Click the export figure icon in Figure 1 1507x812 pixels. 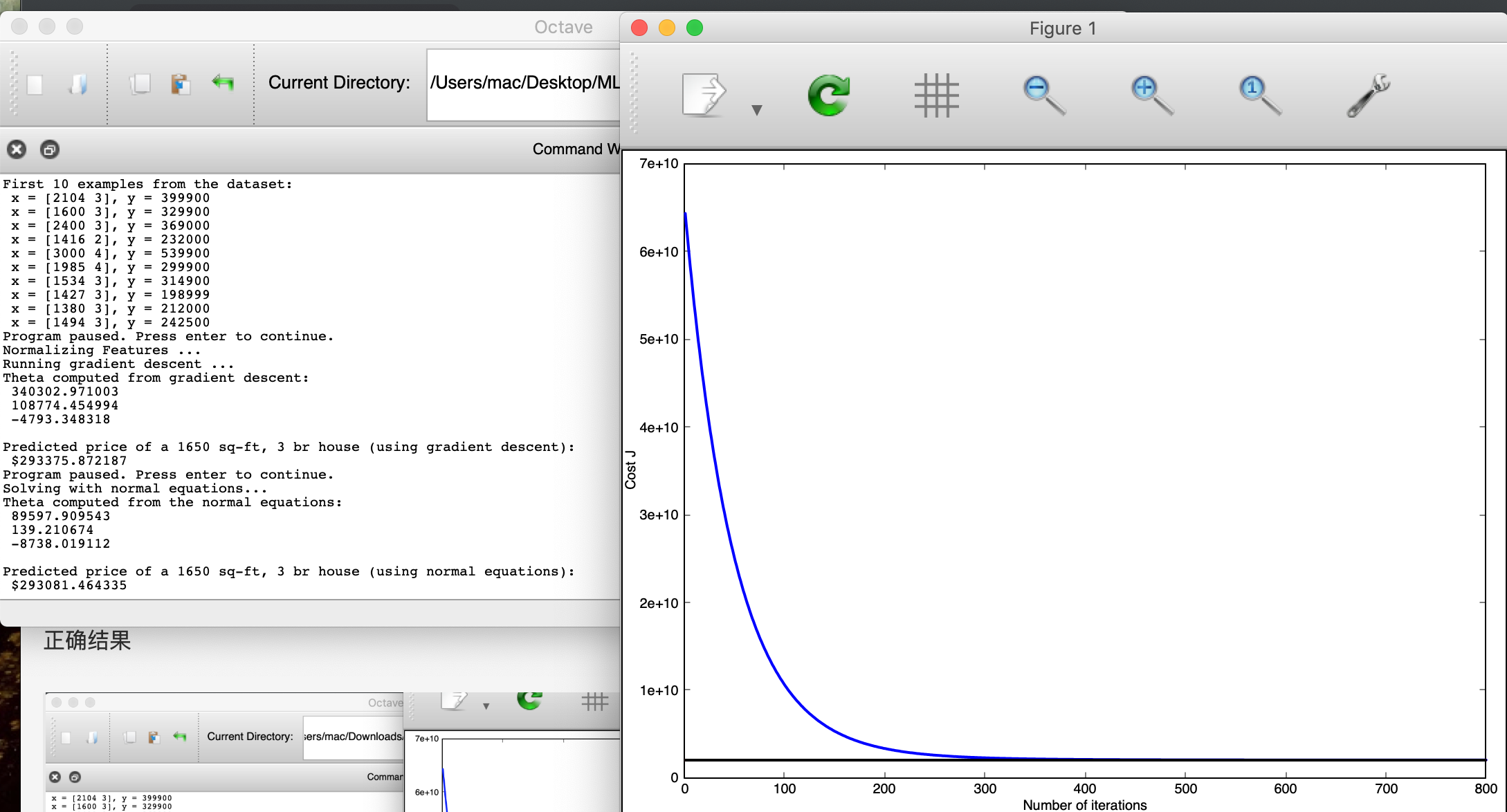703,95
